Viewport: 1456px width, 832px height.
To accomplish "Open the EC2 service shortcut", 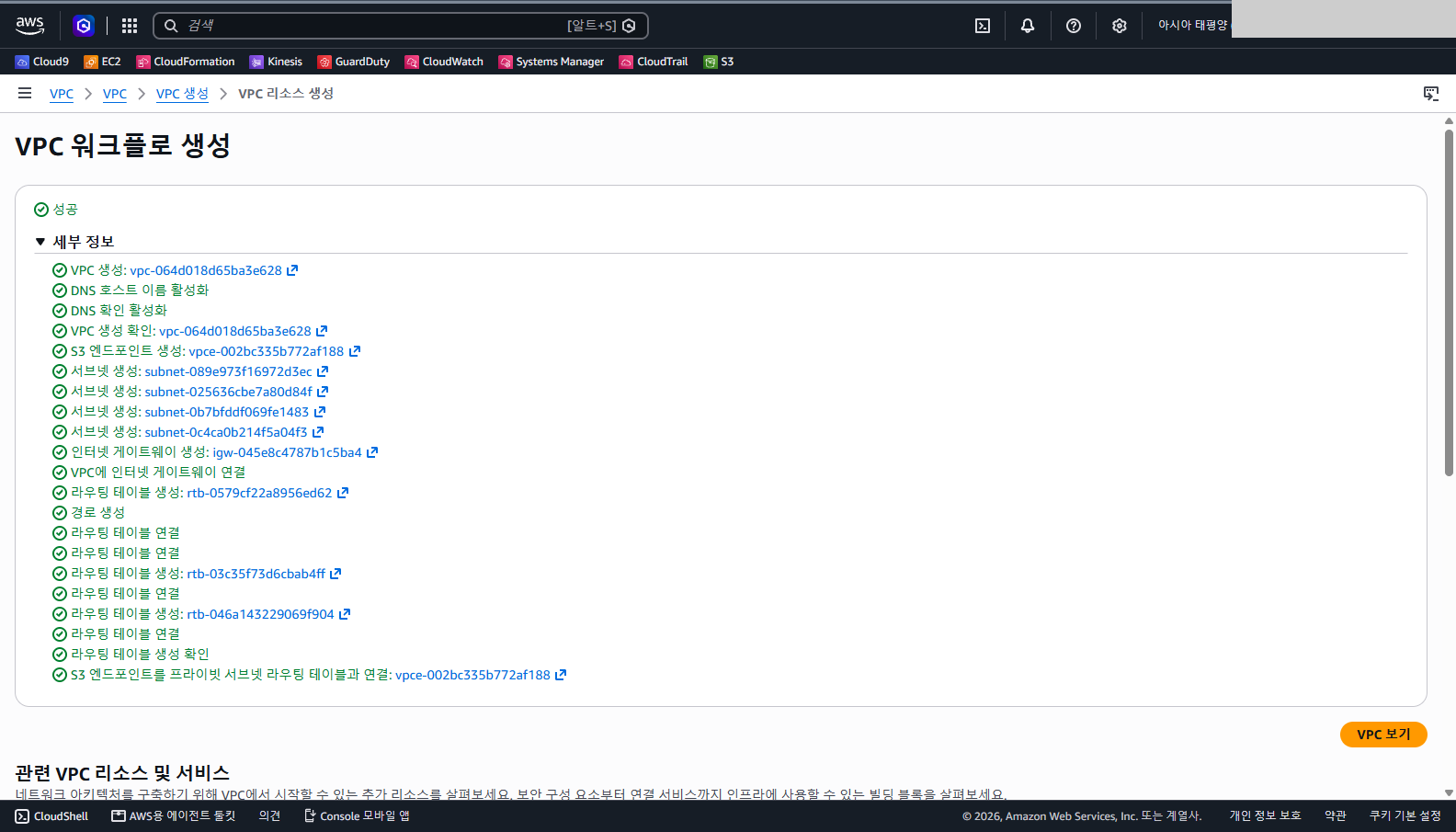I will coord(102,62).
